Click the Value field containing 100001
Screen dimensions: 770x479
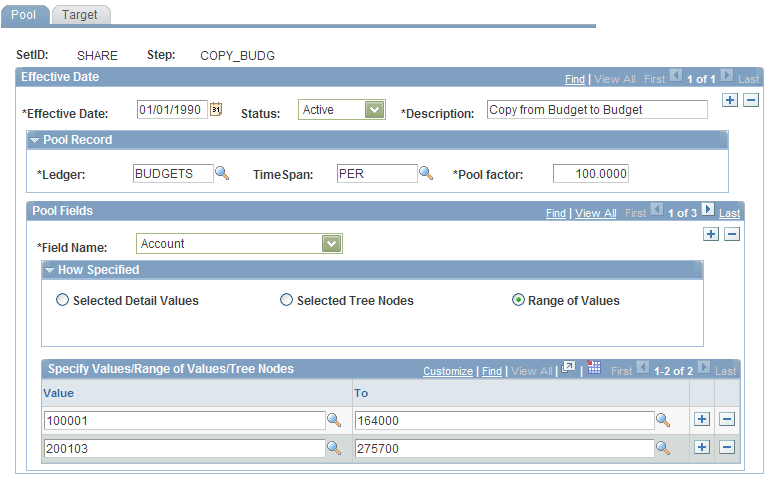(185, 421)
